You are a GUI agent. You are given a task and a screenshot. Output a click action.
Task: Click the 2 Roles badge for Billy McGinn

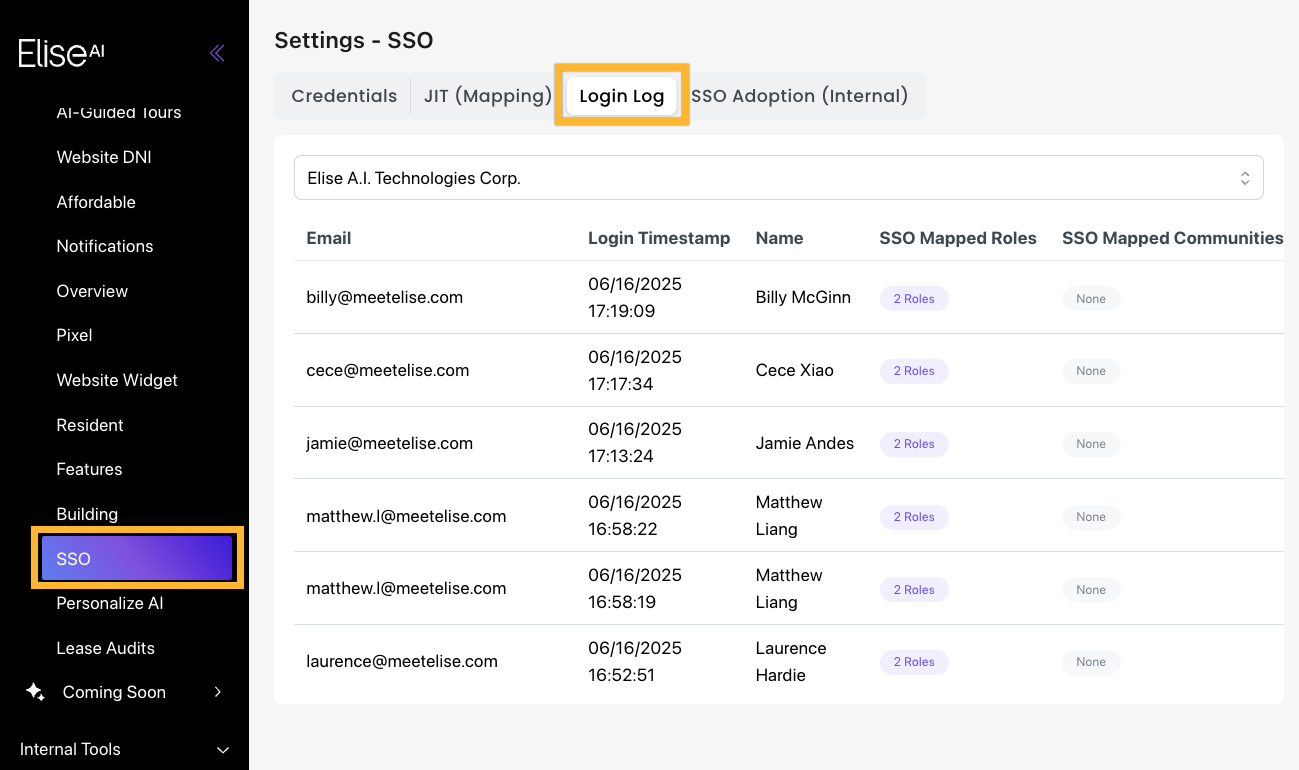pos(914,299)
